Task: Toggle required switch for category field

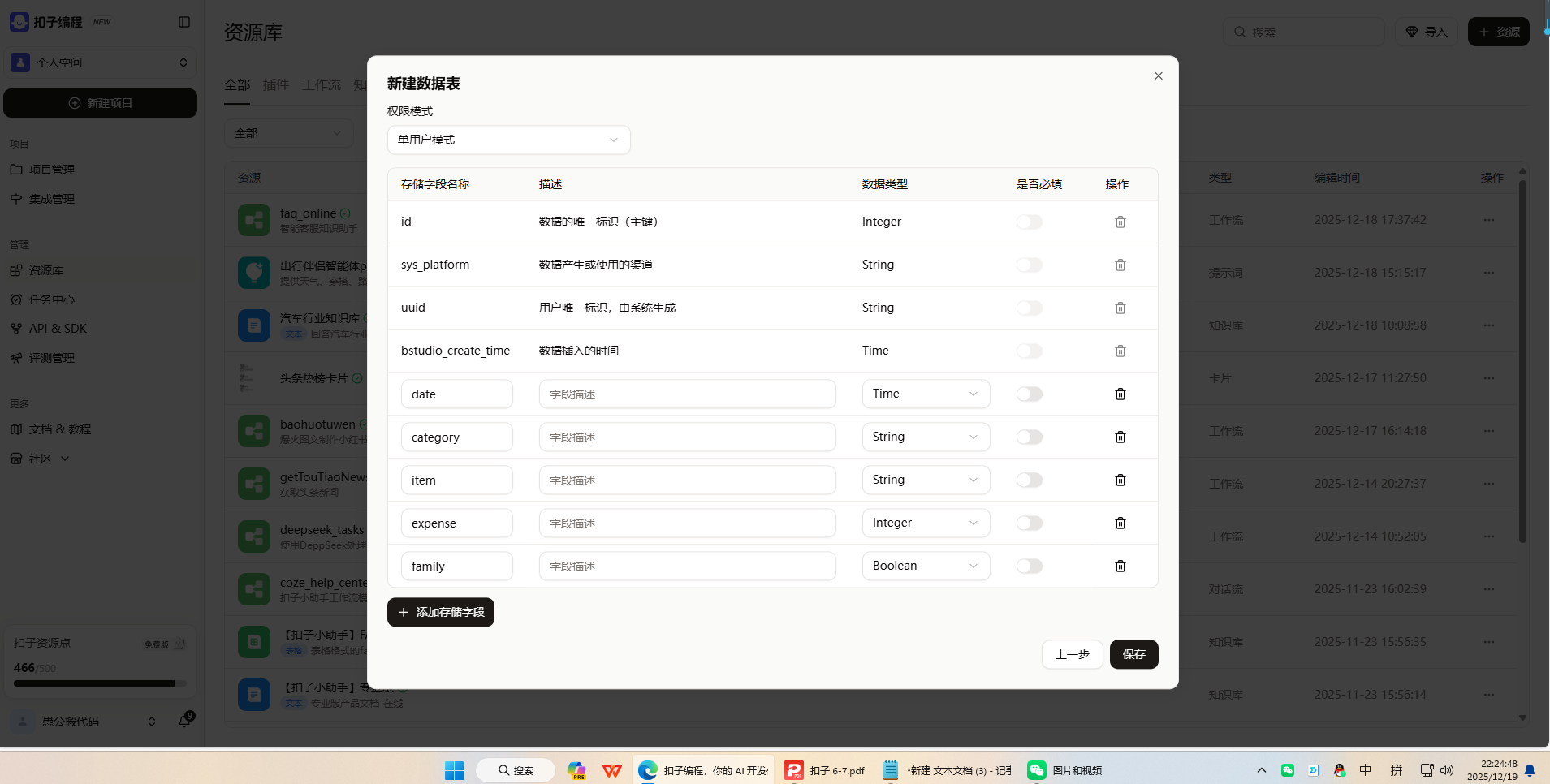Action: click(x=1030, y=437)
